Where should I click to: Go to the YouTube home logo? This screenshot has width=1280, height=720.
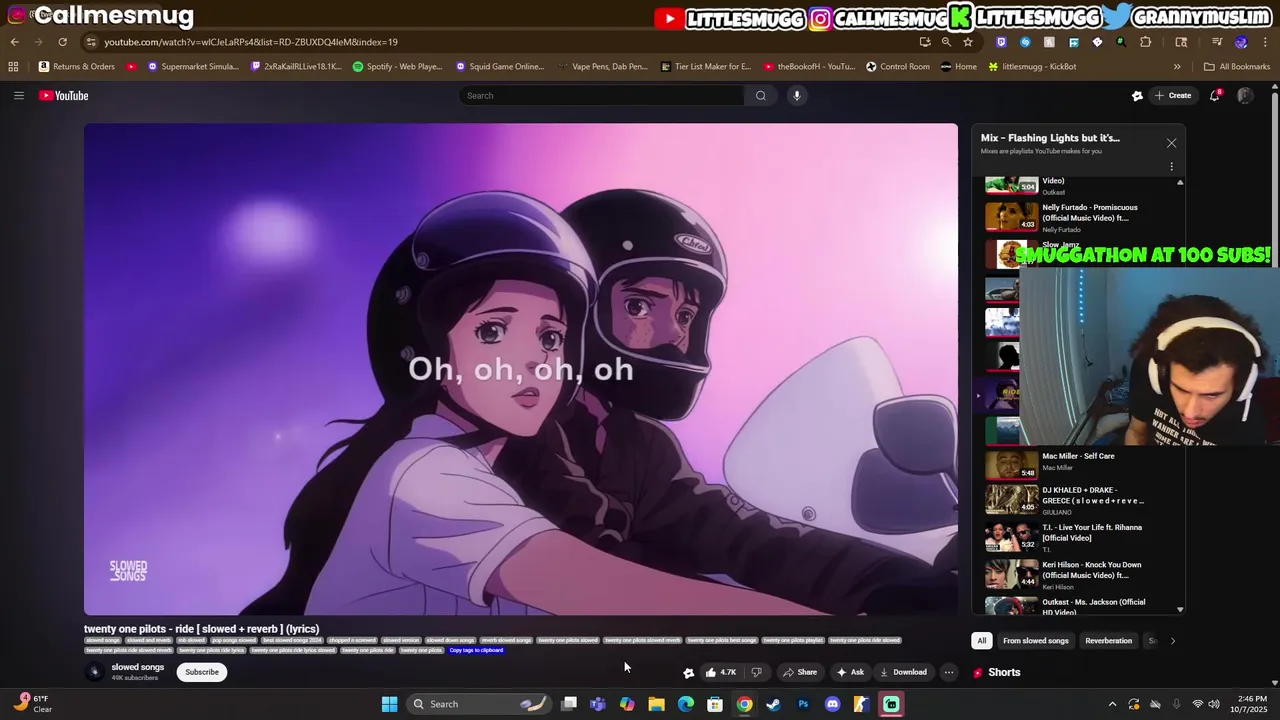click(x=64, y=96)
